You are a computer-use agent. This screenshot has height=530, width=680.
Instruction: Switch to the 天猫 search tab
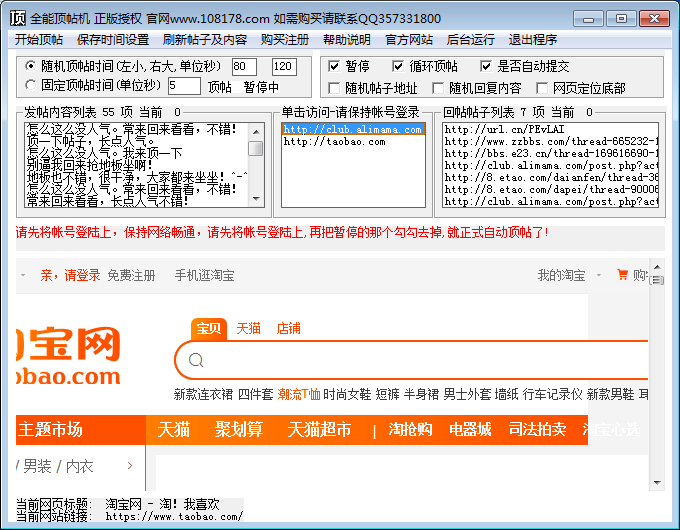[x=248, y=328]
